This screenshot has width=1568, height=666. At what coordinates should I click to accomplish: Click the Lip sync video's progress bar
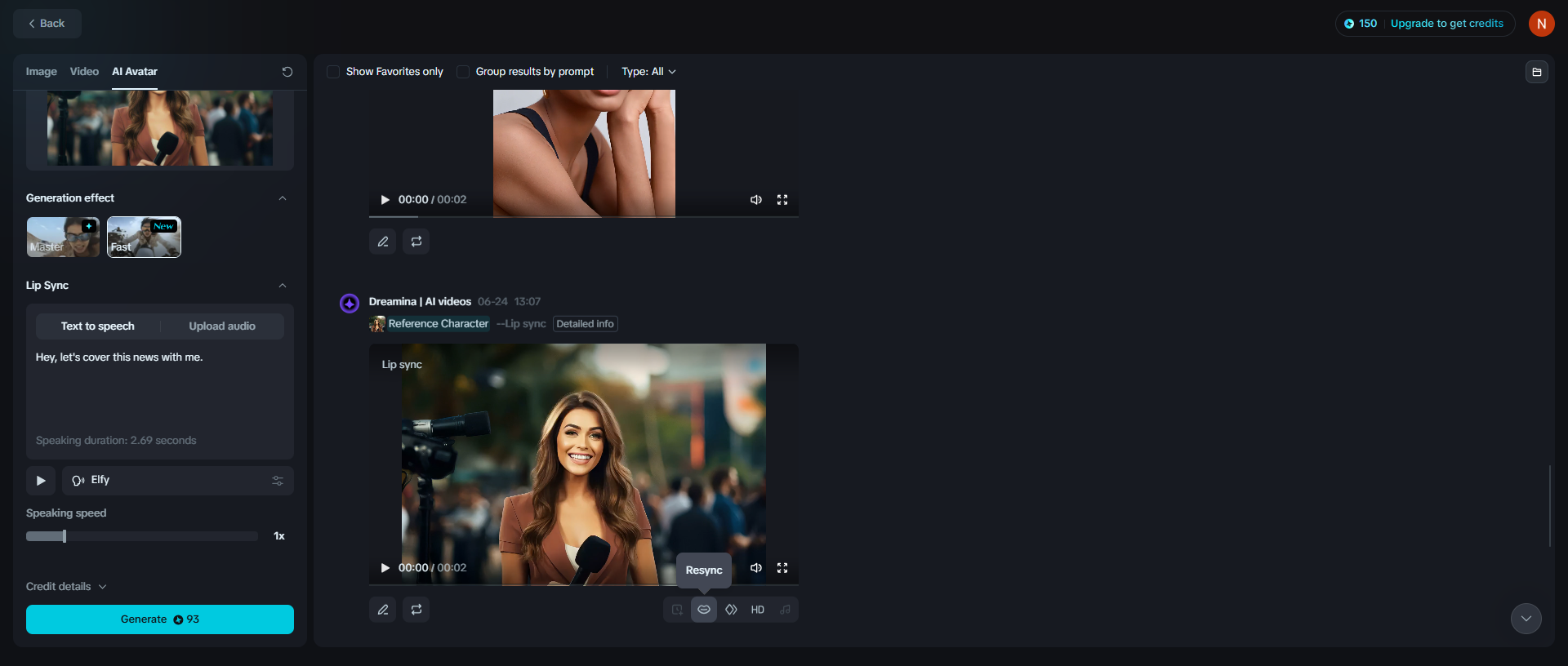coord(584,584)
